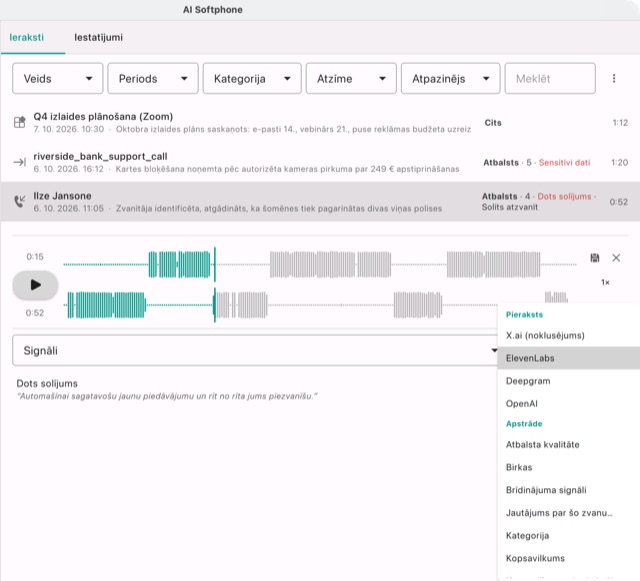640x581 pixels.
Task: Open the riverside_bank_support_call recording
Action: 320,162
